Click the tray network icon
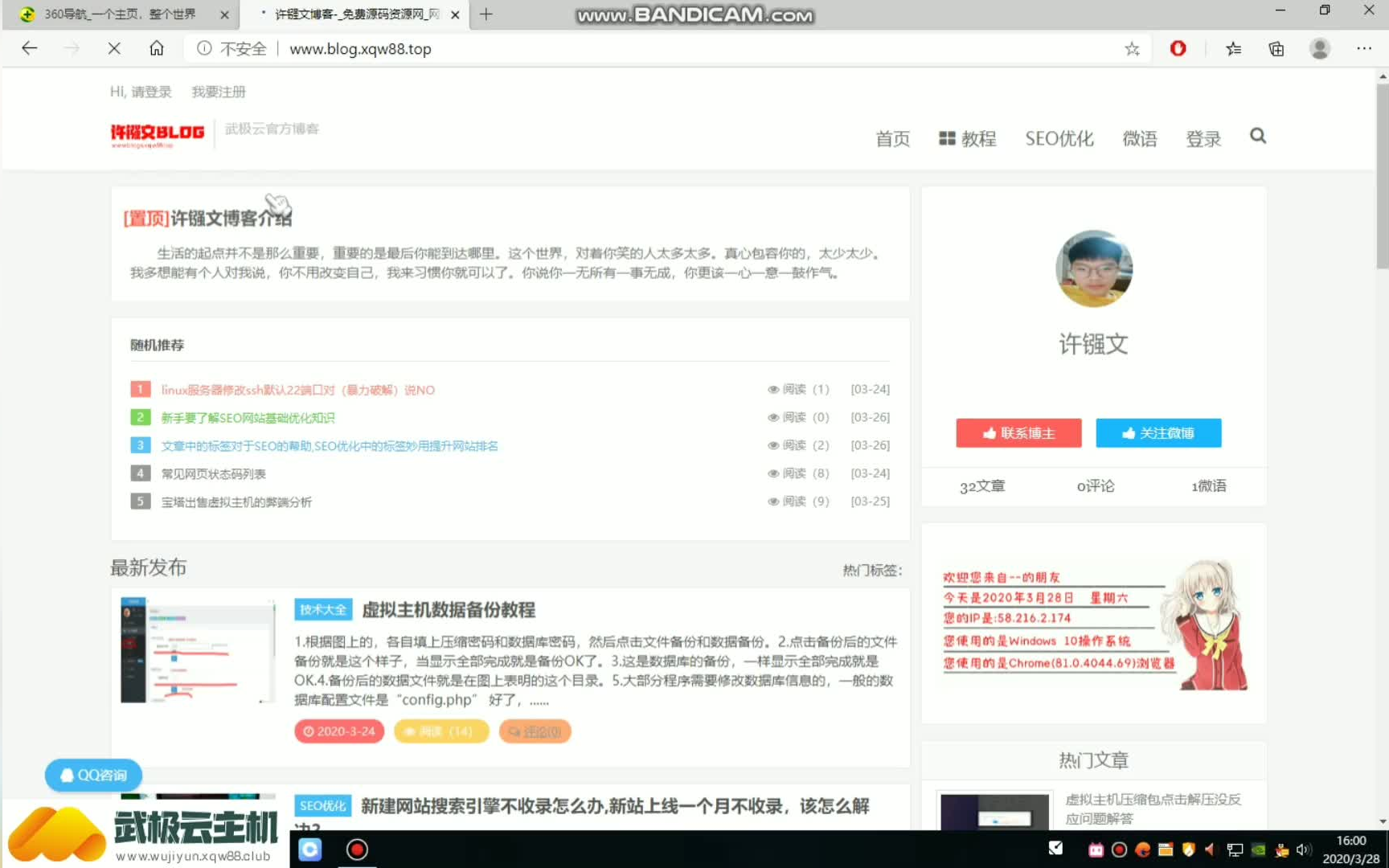This screenshot has width=1389, height=868. [x=1235, y=850]
